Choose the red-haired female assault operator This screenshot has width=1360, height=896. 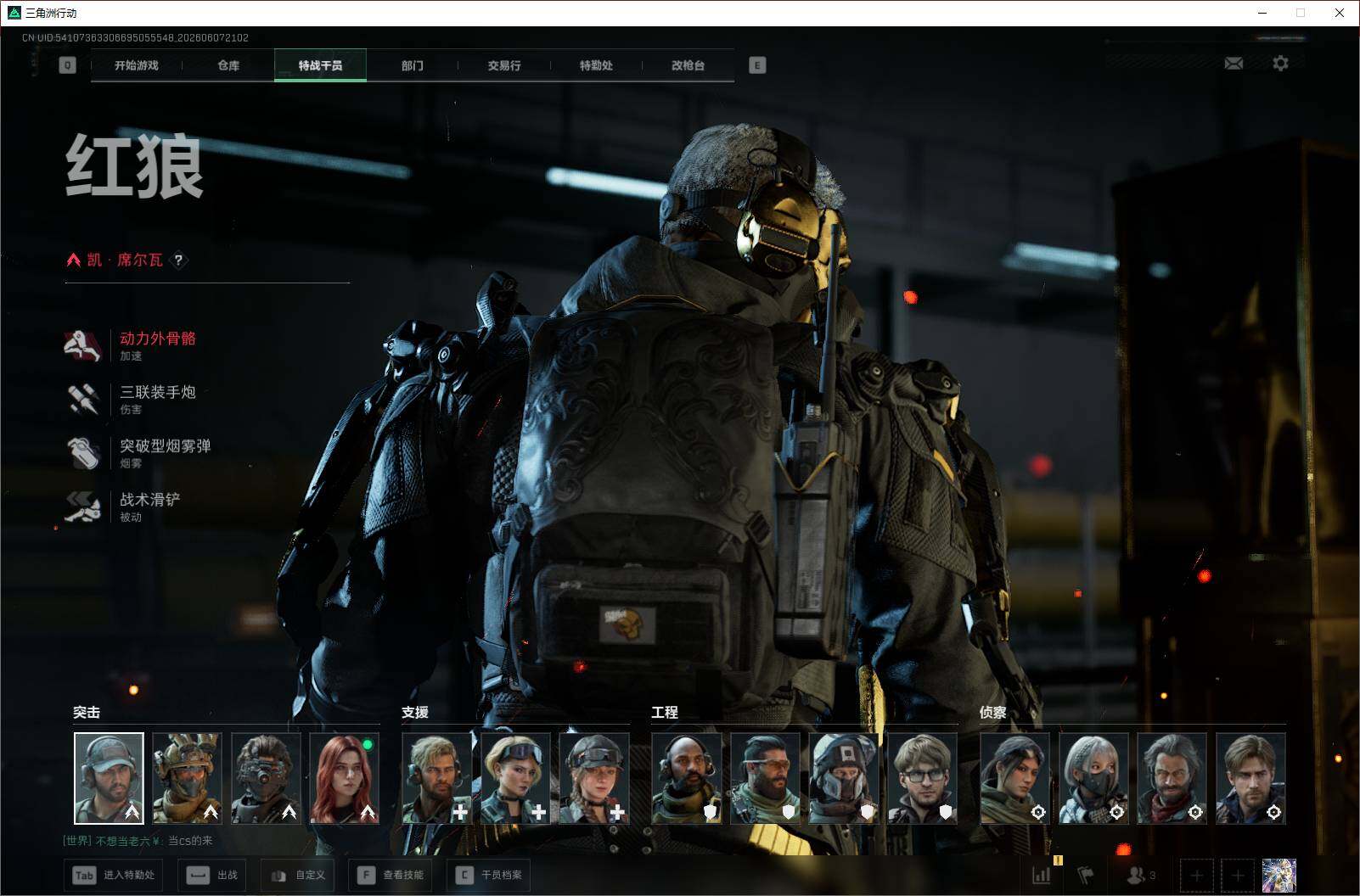tap(345, 778)
